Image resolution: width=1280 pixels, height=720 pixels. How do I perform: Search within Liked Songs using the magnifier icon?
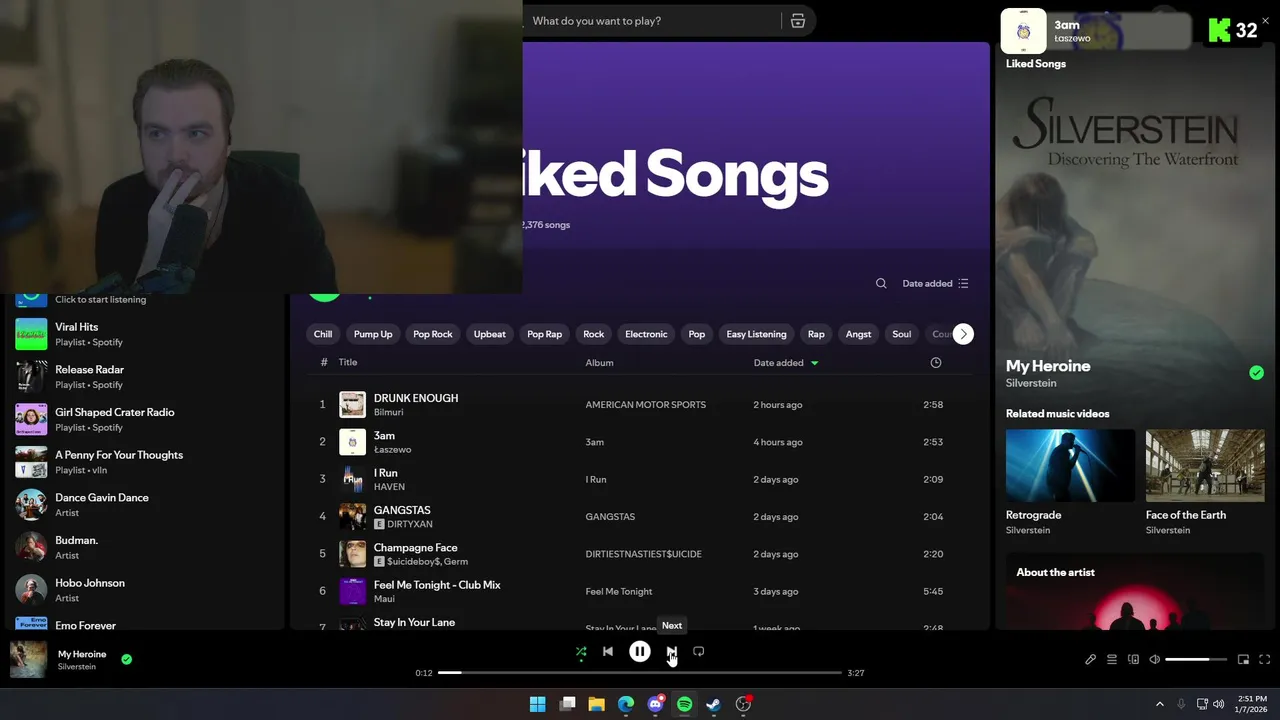tap(881, 284)
